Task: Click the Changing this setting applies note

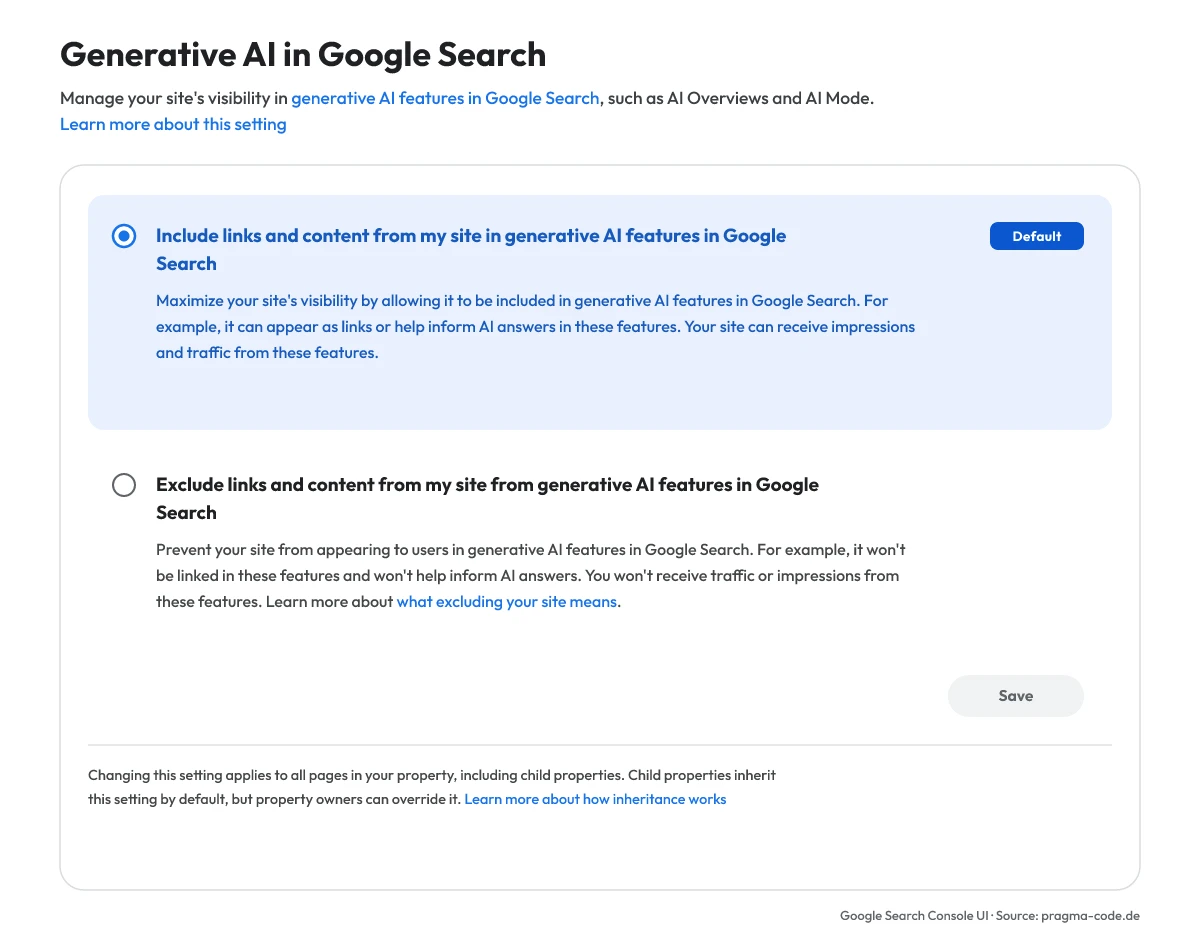Action: point(432,787)
